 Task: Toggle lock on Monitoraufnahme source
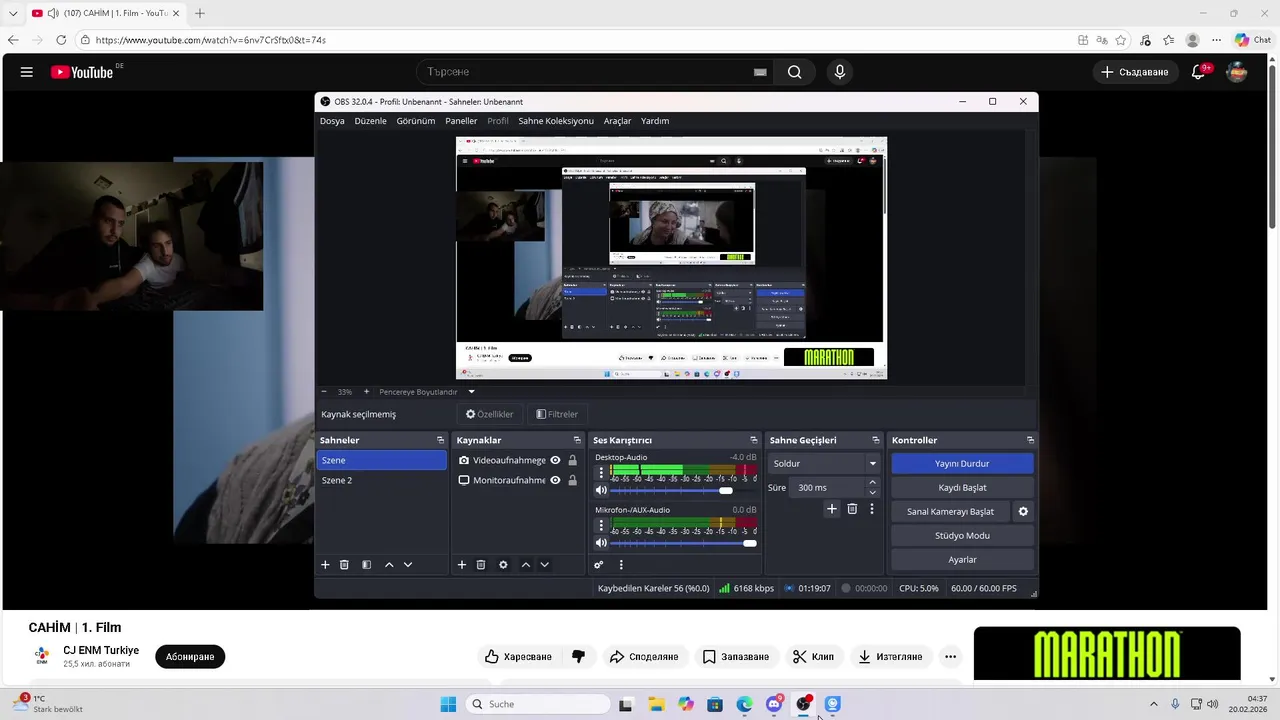[x=572, y=480]
